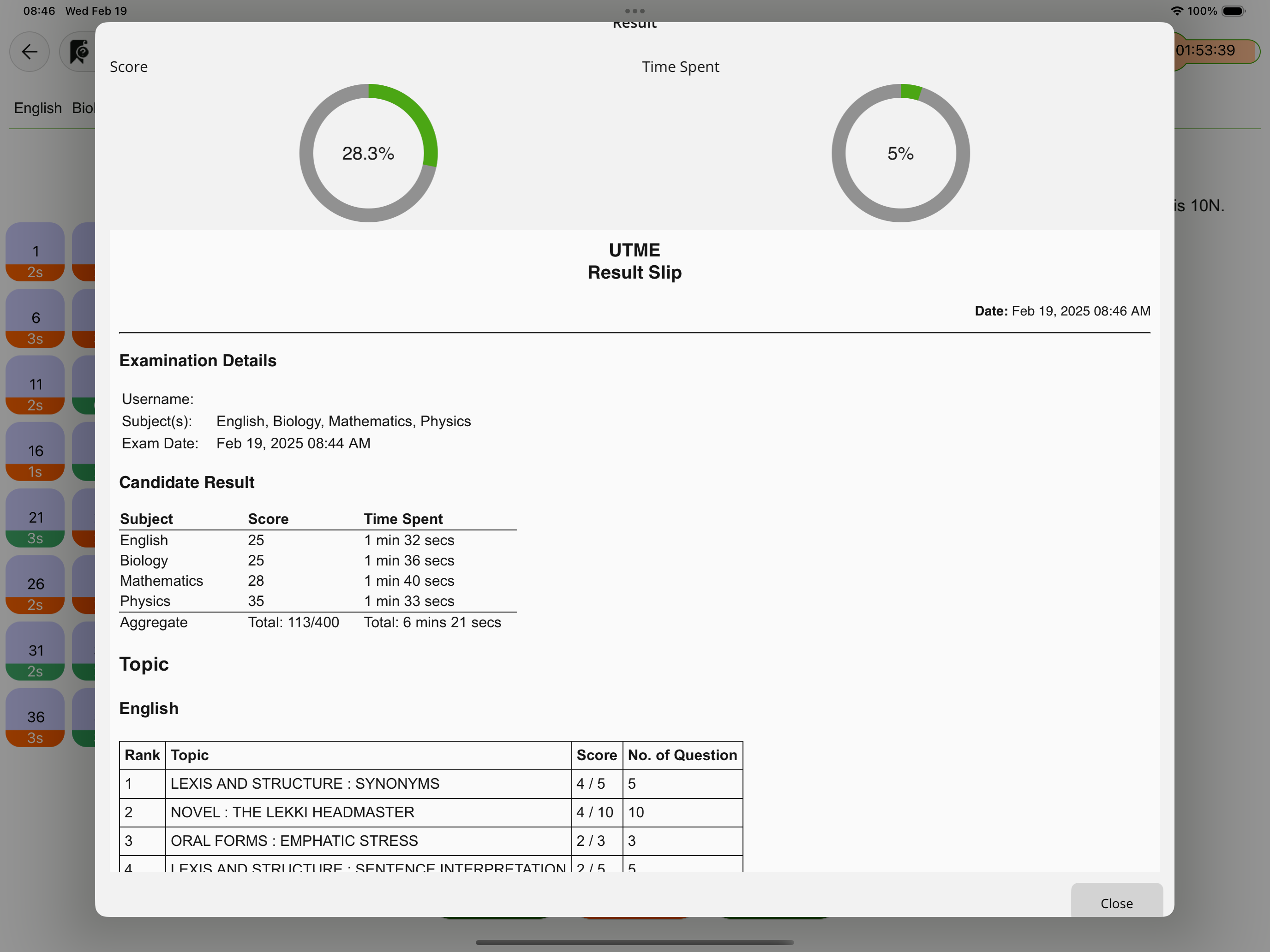Go to question 1
The height and width of the screenshot is (952, 1270).
[36, 252]
